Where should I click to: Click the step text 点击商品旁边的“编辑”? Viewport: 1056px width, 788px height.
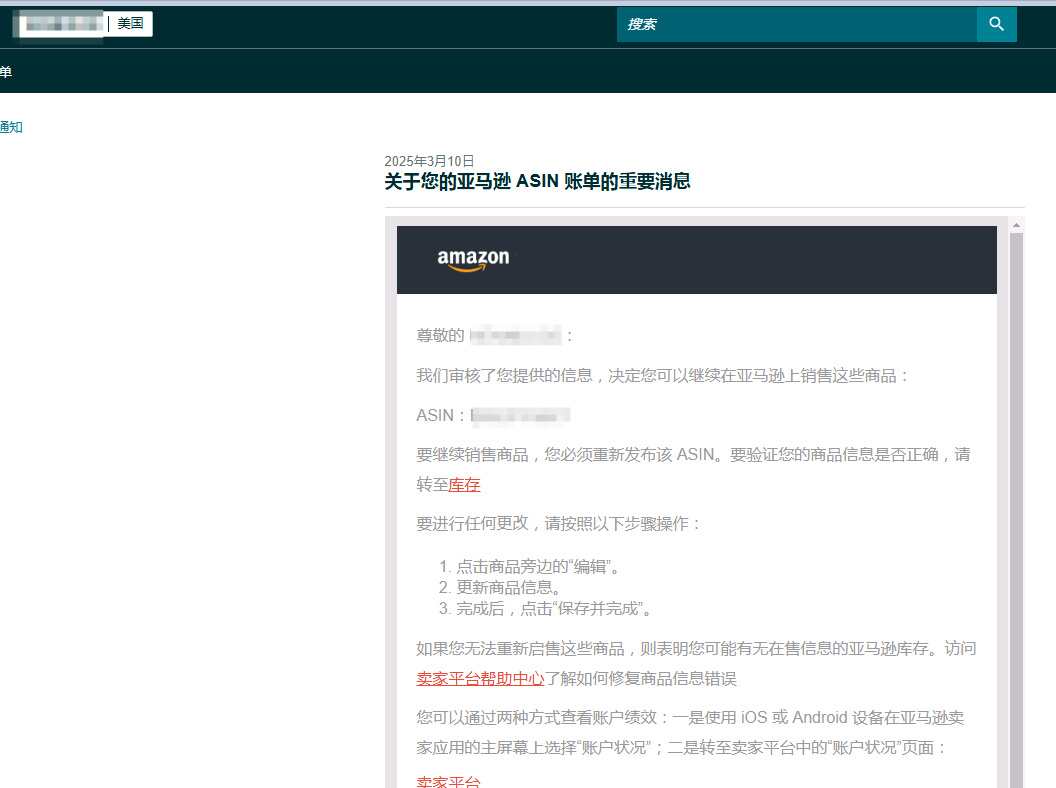pos(537,566)
